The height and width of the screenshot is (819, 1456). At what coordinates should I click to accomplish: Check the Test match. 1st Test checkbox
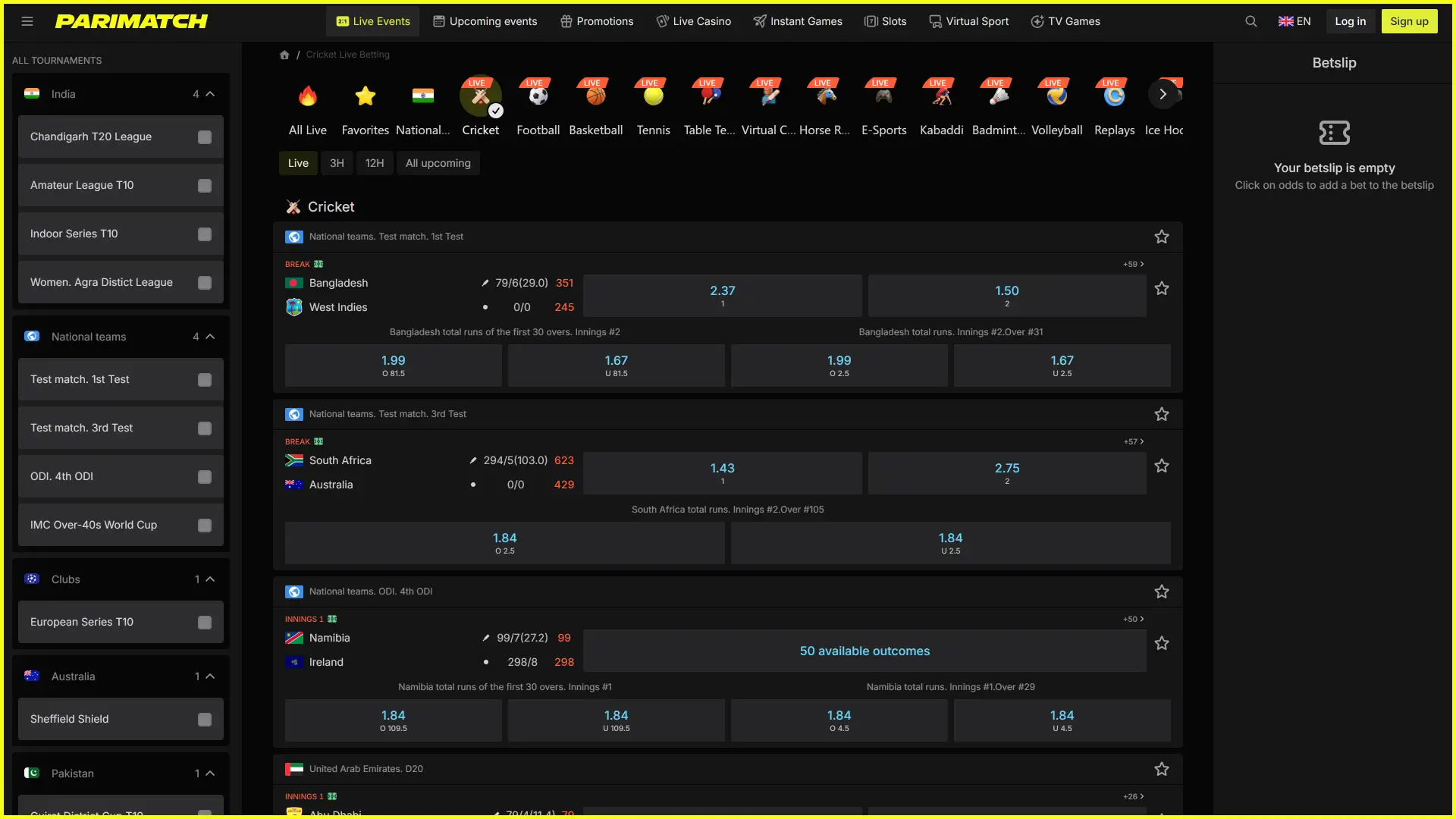tap(205, 380)
